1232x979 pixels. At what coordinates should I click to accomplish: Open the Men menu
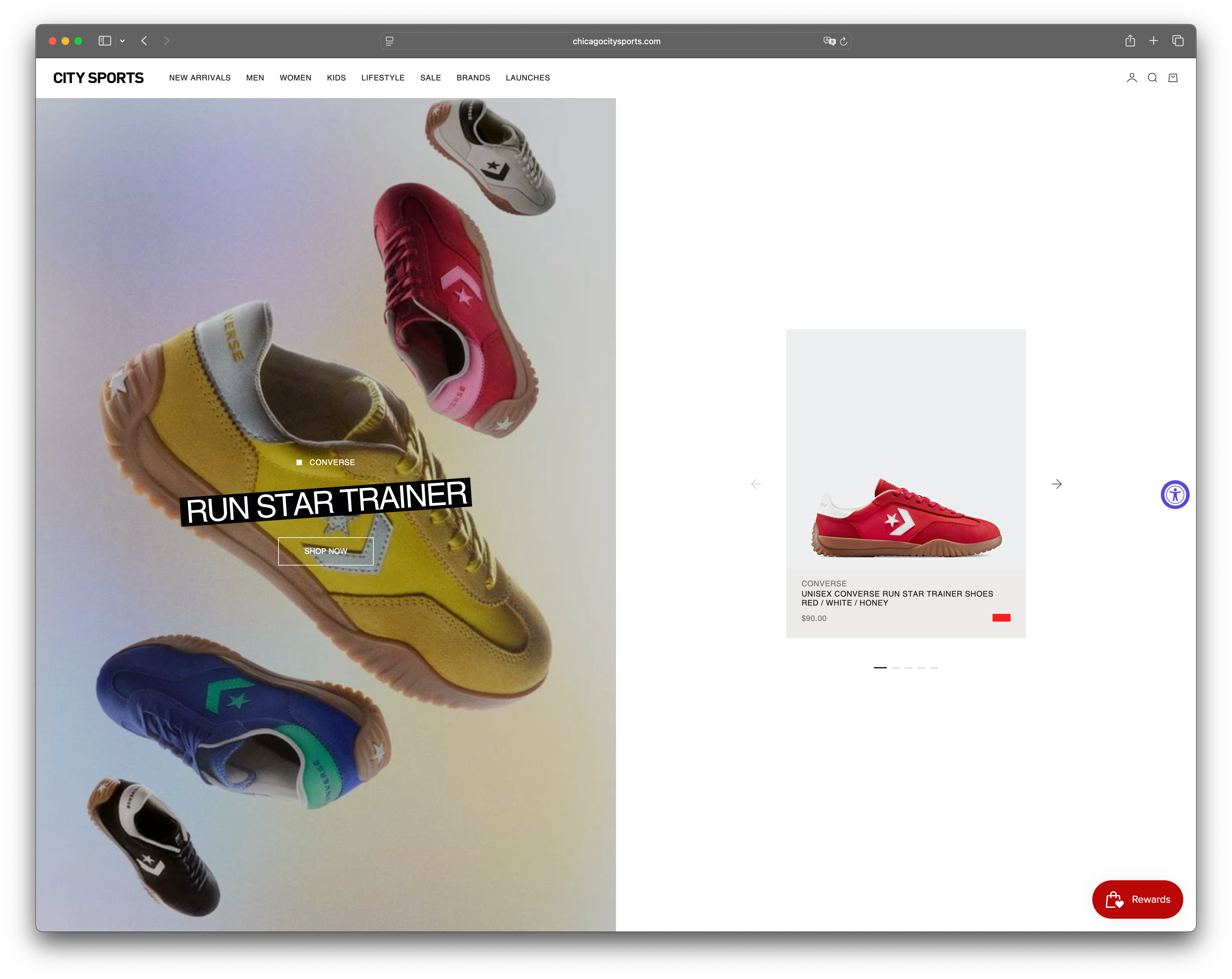point(255,78)
